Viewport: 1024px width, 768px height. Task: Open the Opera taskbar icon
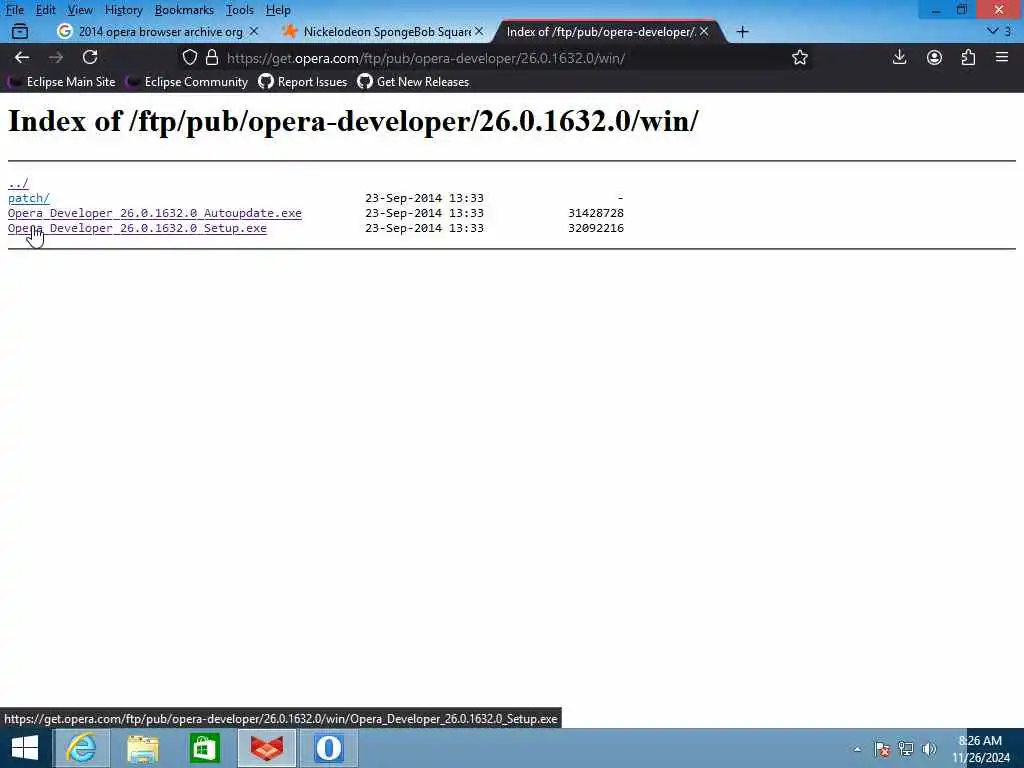click(x=329, y=748)
